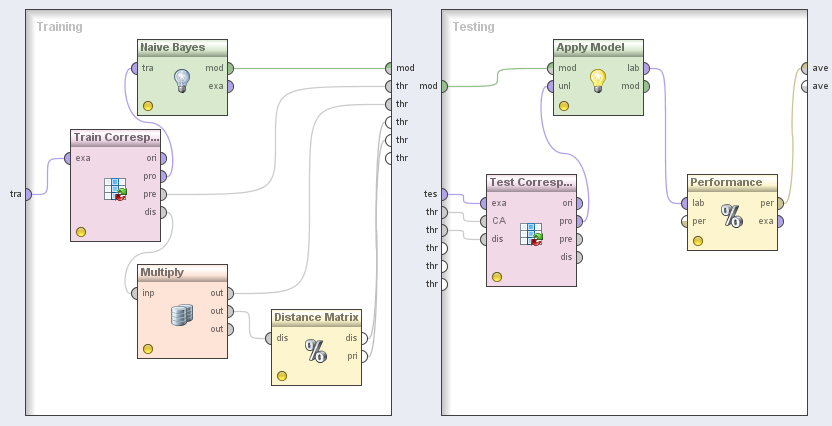Click the 'exa' input port of Train Correspondence
Screen dimensions: 832x426
point(67,158)
